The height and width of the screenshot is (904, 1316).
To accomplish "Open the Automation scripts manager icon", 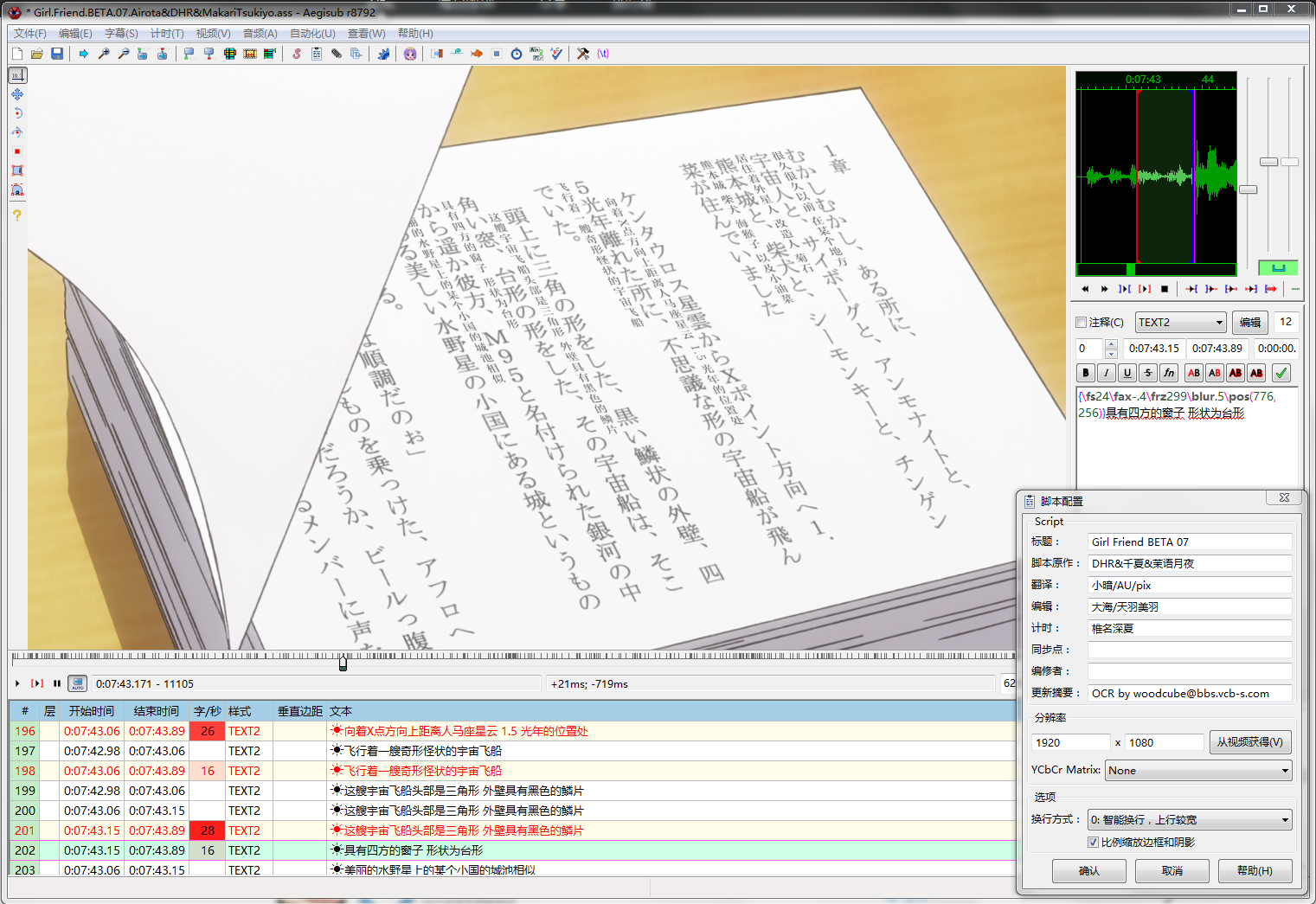I will tap(383, 54).
